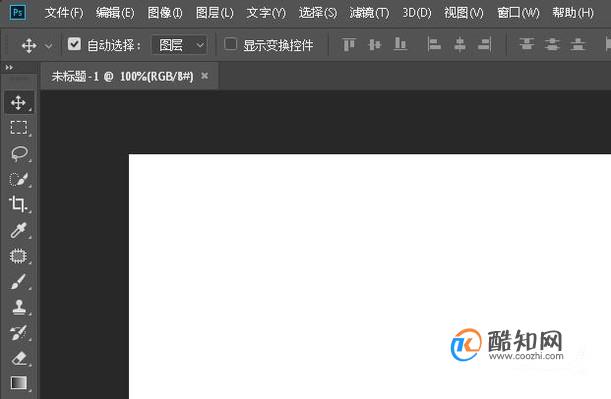611x399 pixels.
Task: Select the Spot Healing Brush tool
Action: 18,256
